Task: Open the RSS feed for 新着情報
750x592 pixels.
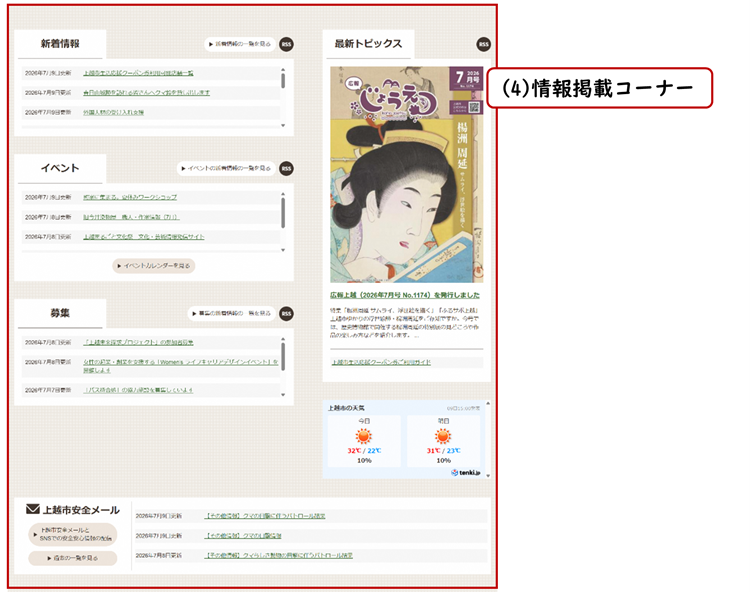Action: [x=286, y=44]
